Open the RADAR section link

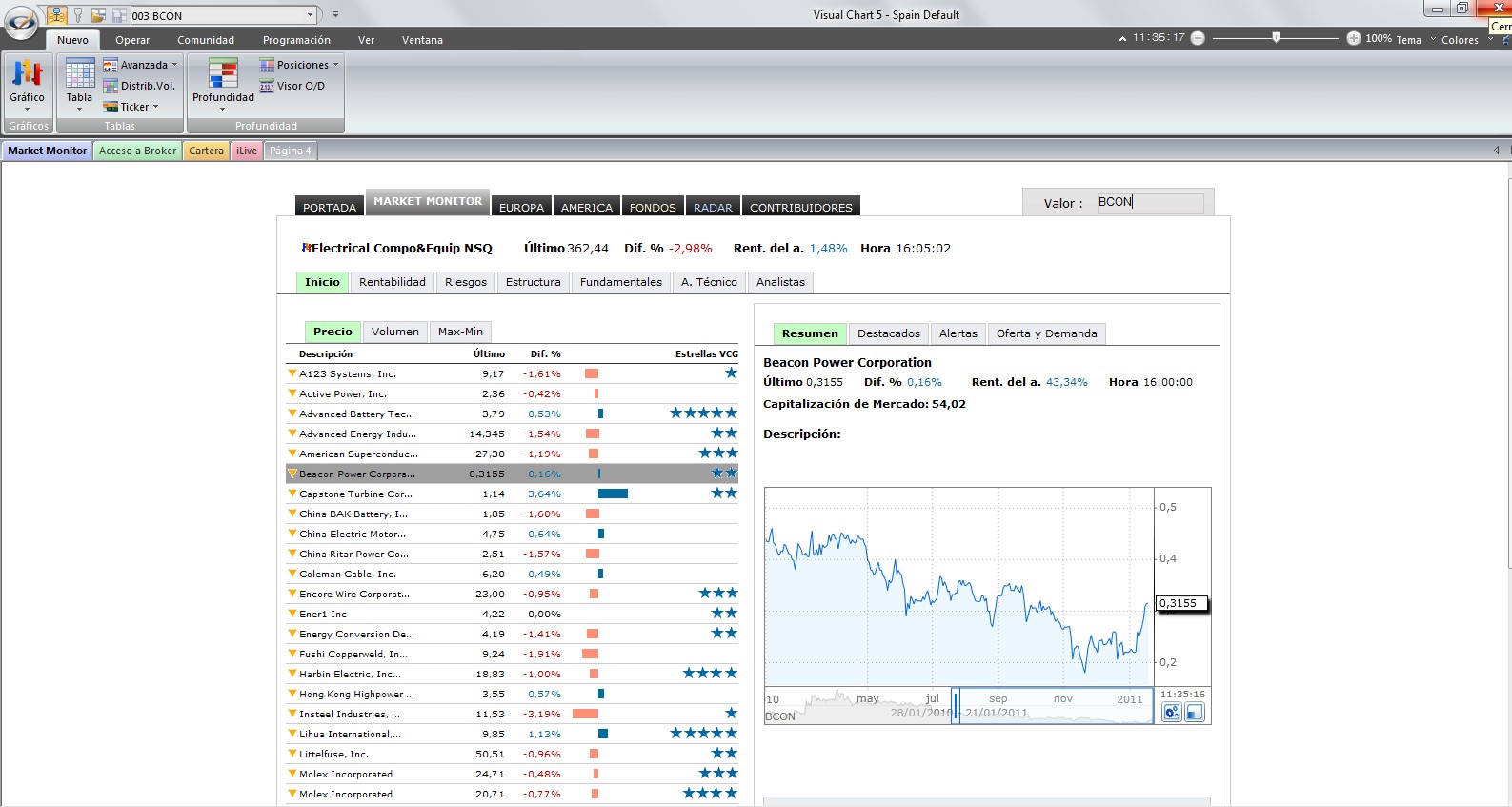tap(713, 207)
